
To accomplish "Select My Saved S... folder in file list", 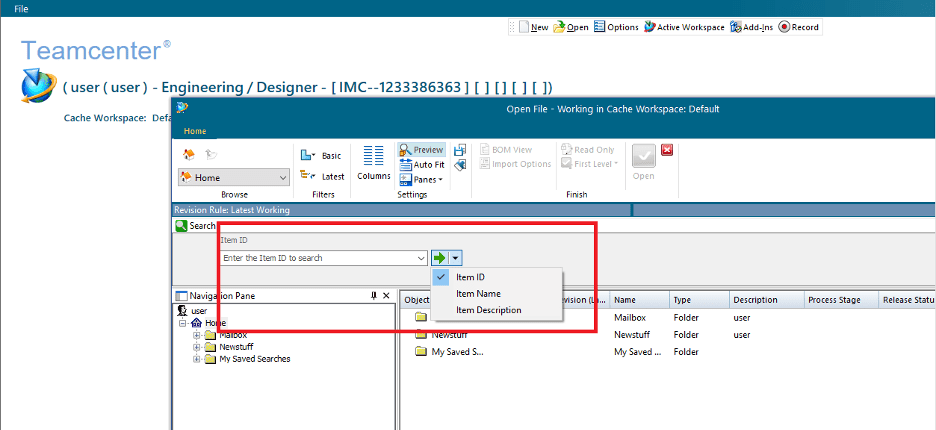I will coord(450,352).
